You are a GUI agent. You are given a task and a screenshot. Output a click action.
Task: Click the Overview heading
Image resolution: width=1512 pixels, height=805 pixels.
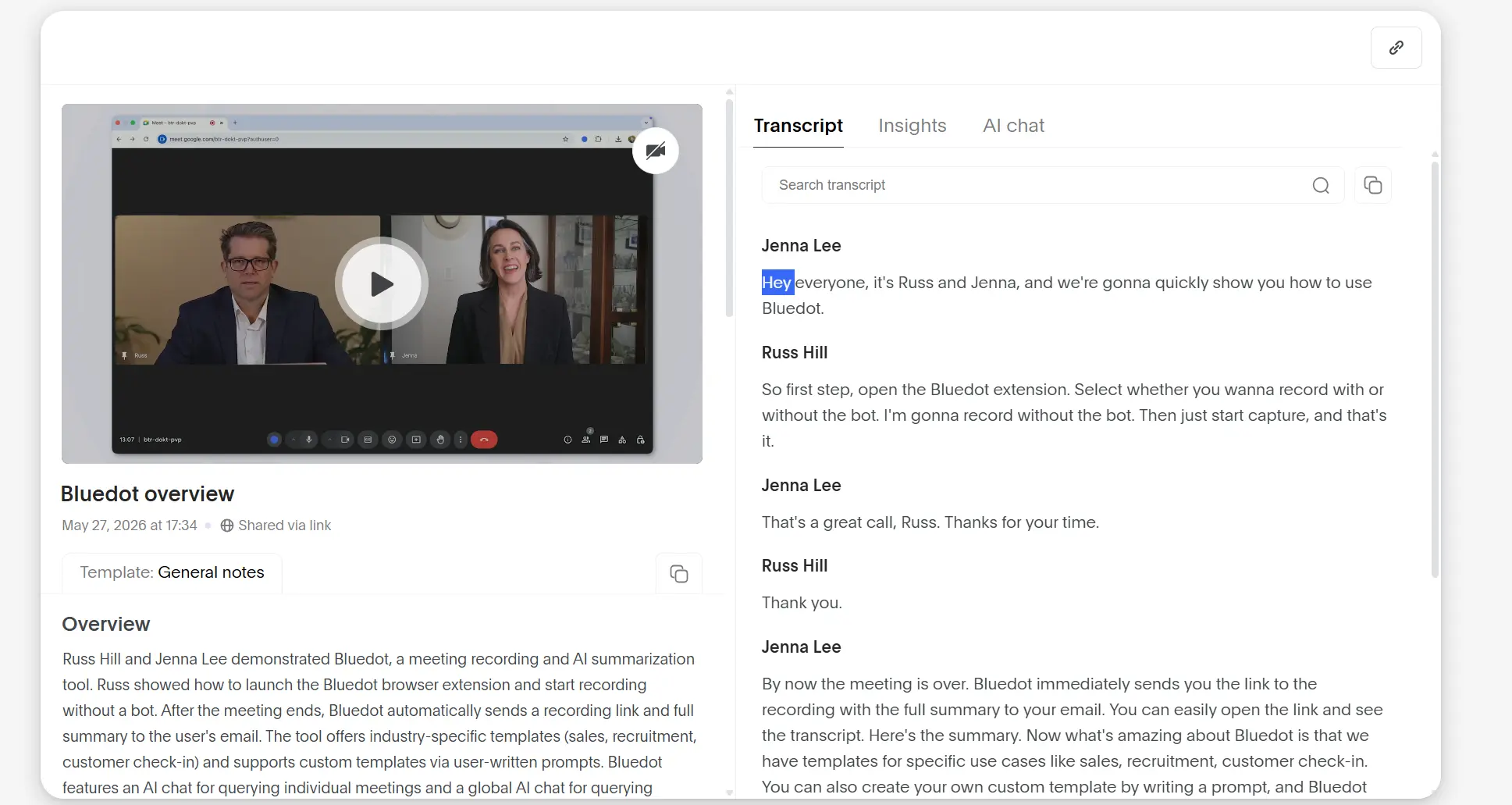click(105, 624)
